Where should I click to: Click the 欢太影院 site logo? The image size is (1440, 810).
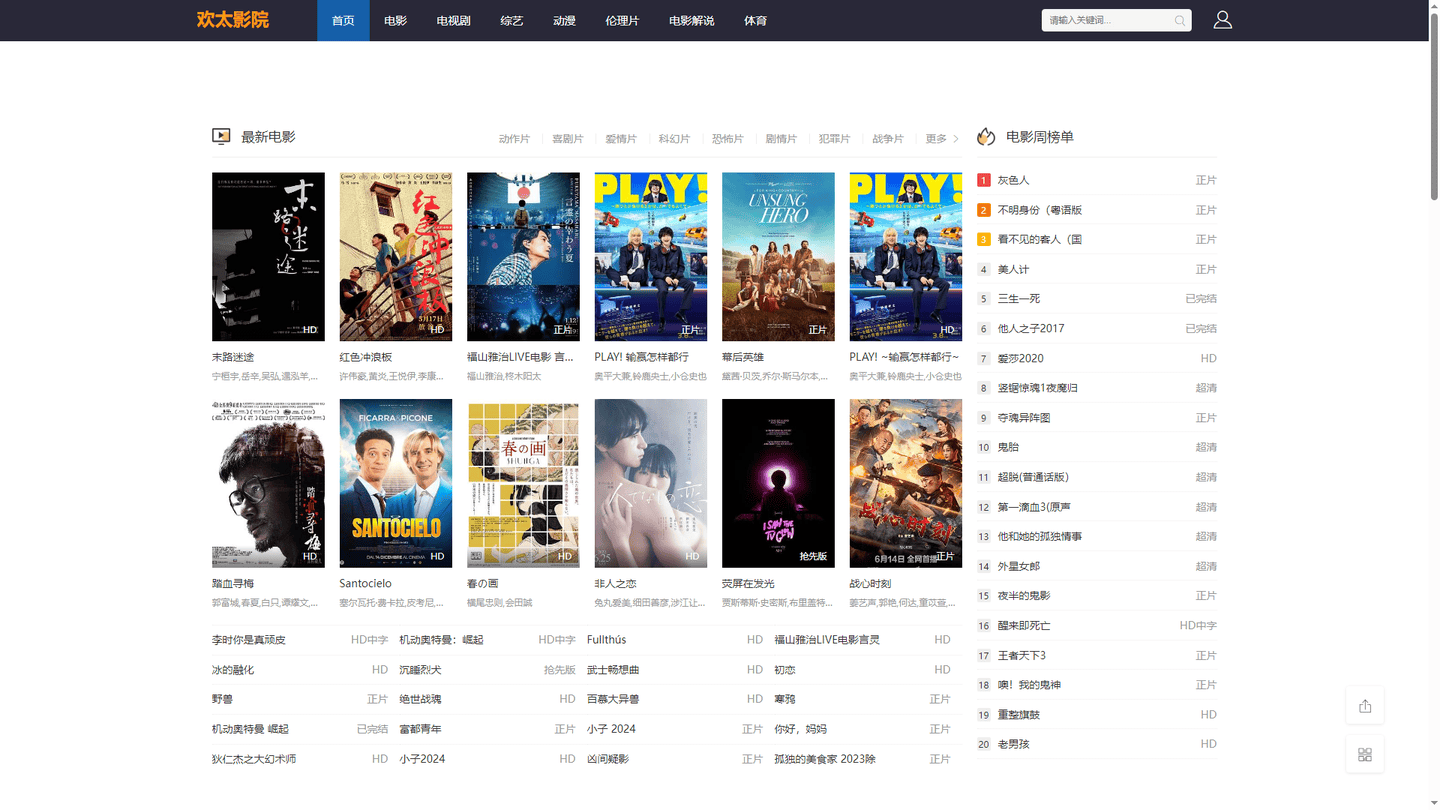point(232,20)
